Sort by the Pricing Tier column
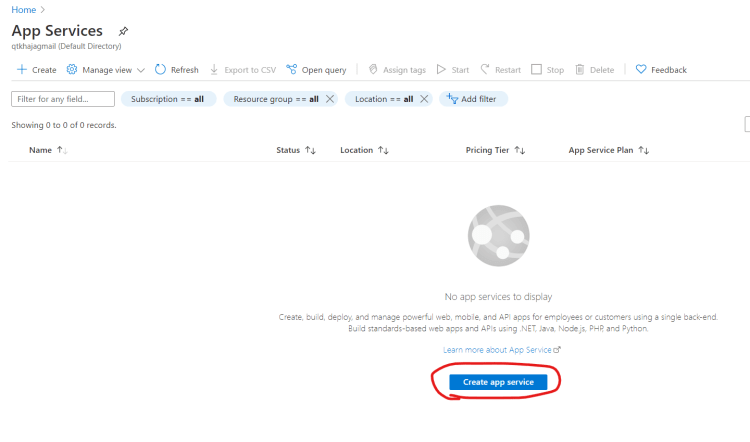This screenshot has height=442, width=750. click(x=496, y=150)
